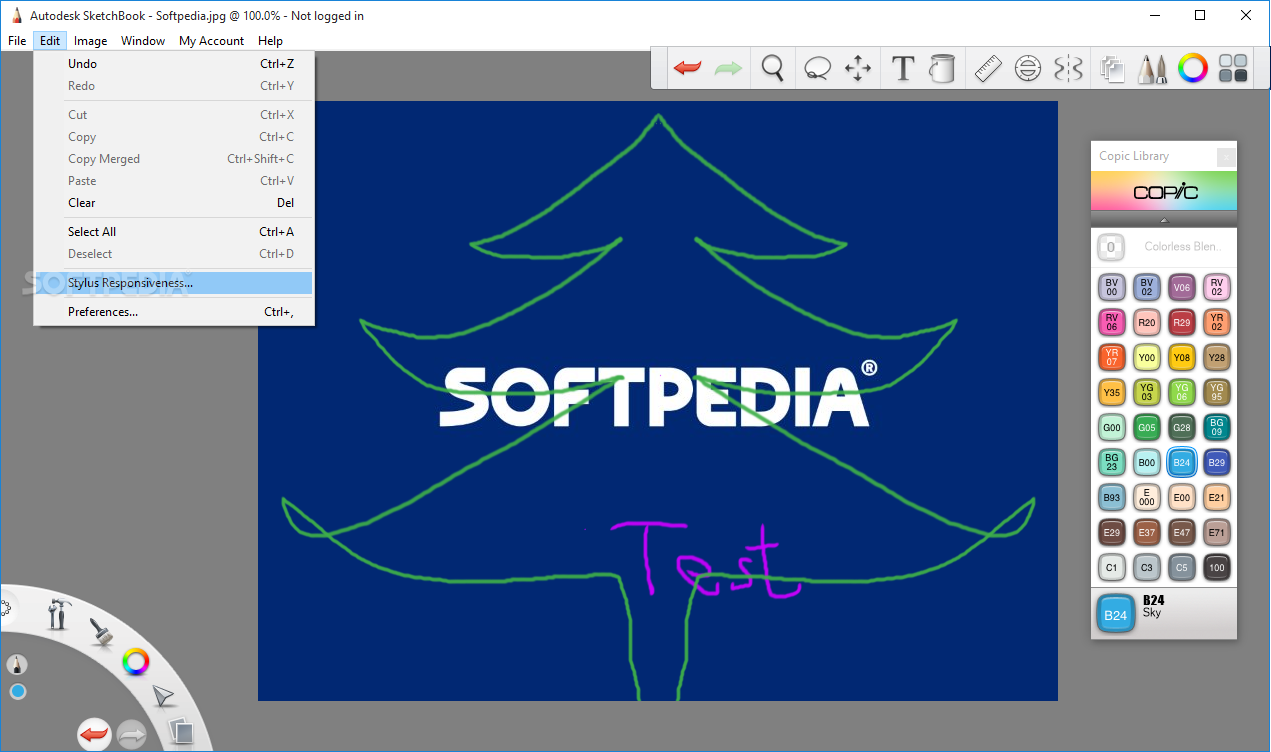The height and width of the screenshot is (752, 1271).
Task: Select the Text tool
Action: (x=903, y=68)
